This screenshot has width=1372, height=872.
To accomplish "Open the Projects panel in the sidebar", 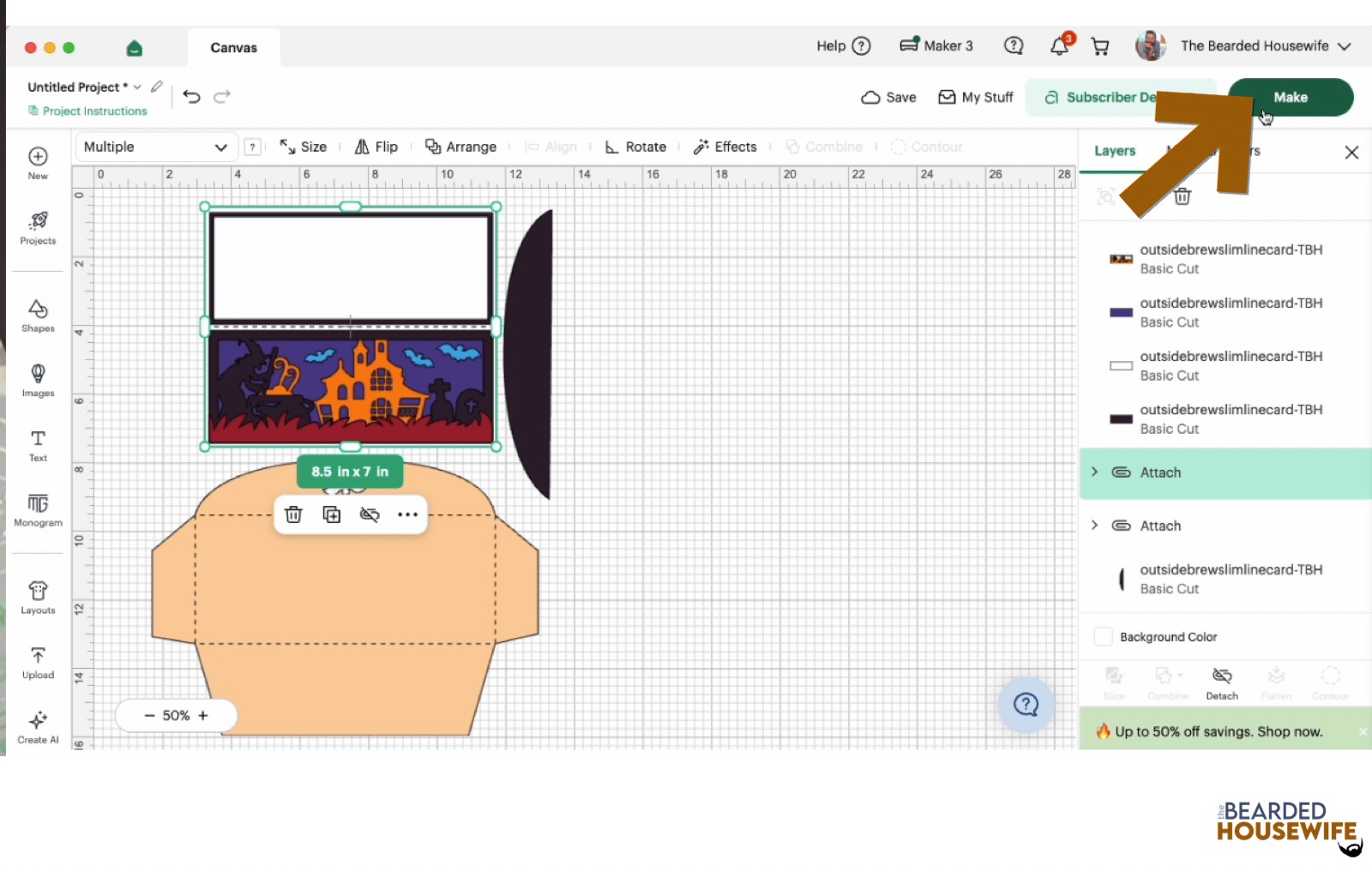I will coord(38,228).
